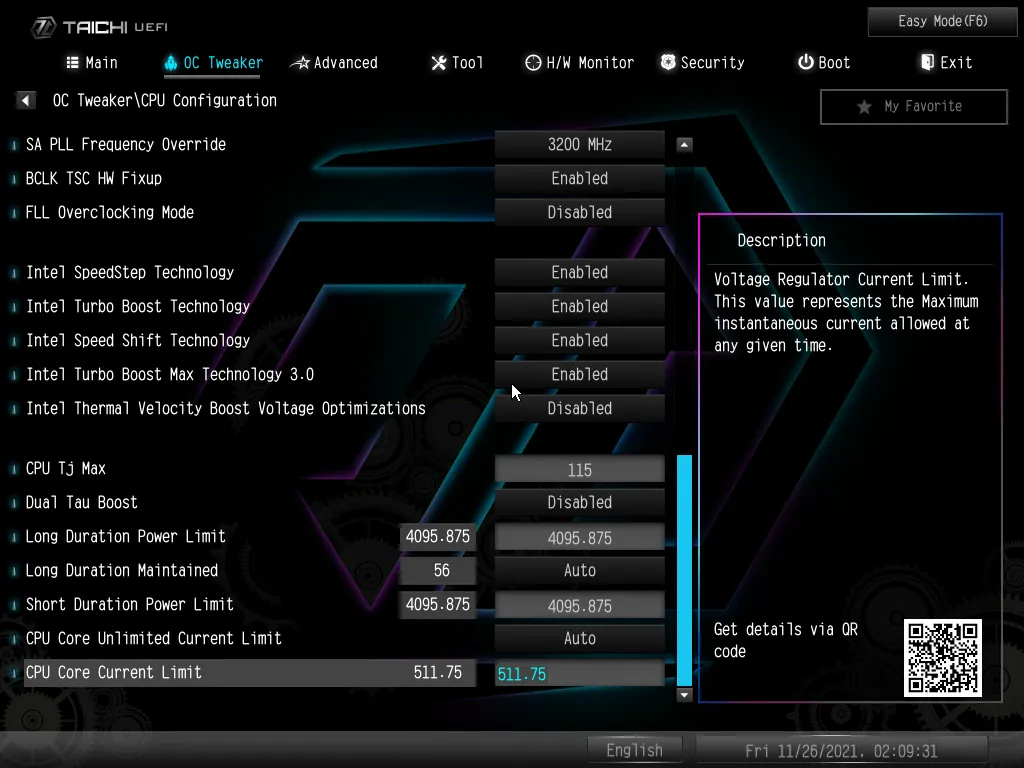Open the Exit tab
The image size is (1024, 768).
(947, 63)
